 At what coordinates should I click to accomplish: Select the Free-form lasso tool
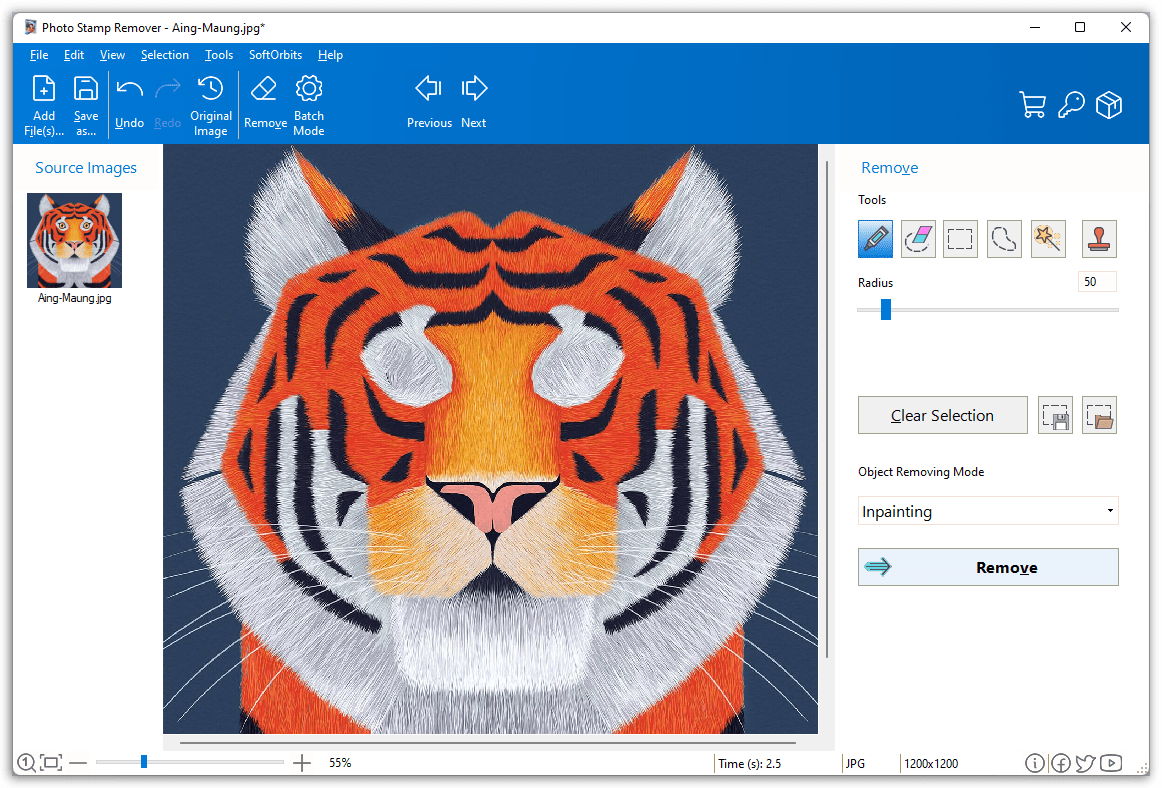(x=1004, y=239)
